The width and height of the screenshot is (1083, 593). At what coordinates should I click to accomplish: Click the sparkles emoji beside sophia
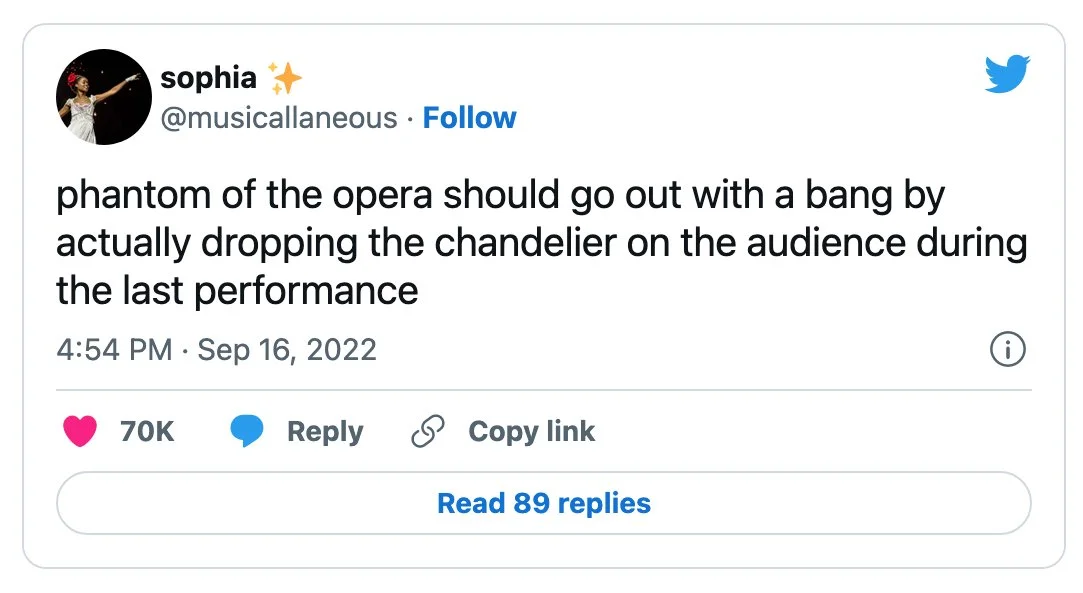(x=285, y=78)
